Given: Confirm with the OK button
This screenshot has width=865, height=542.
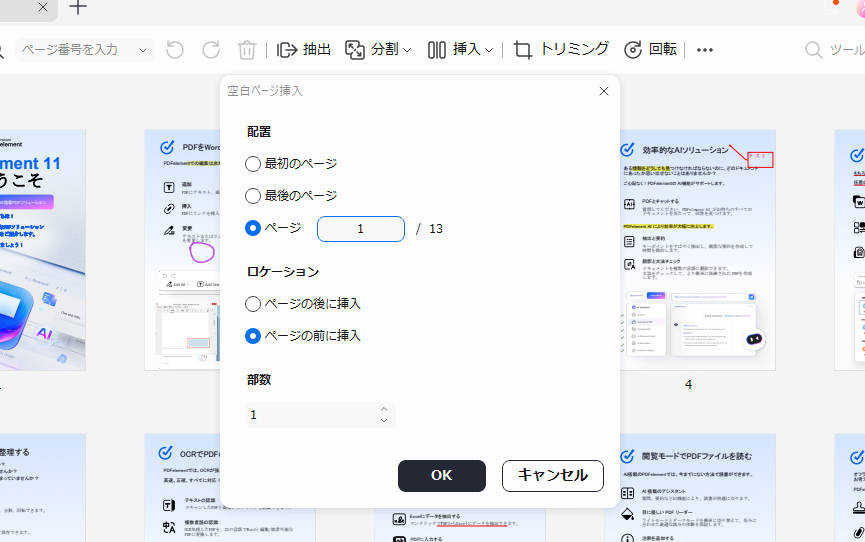Looking at the screenshot, I should pos(441,476).
